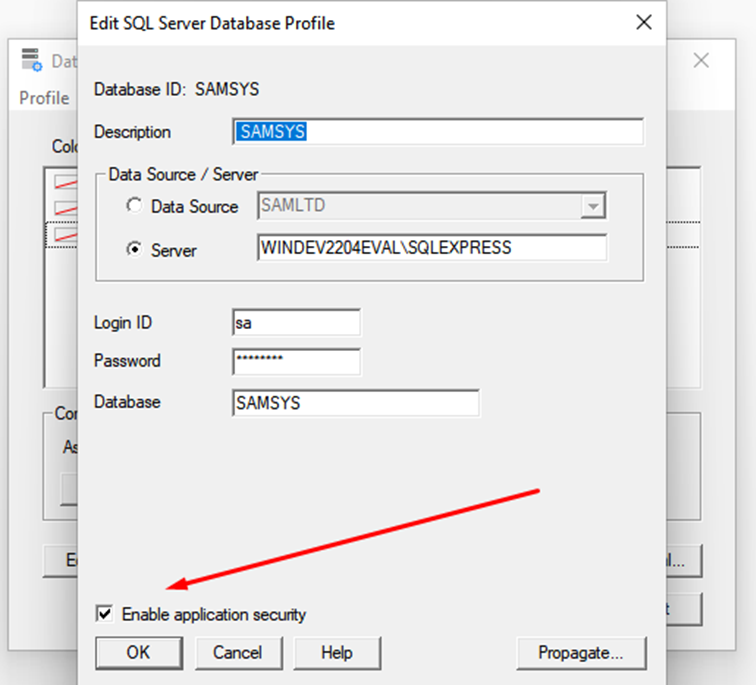Screen dimensions: 756x685
Task: Select the first red-icon entry in background list
Action: coord(64,183)
